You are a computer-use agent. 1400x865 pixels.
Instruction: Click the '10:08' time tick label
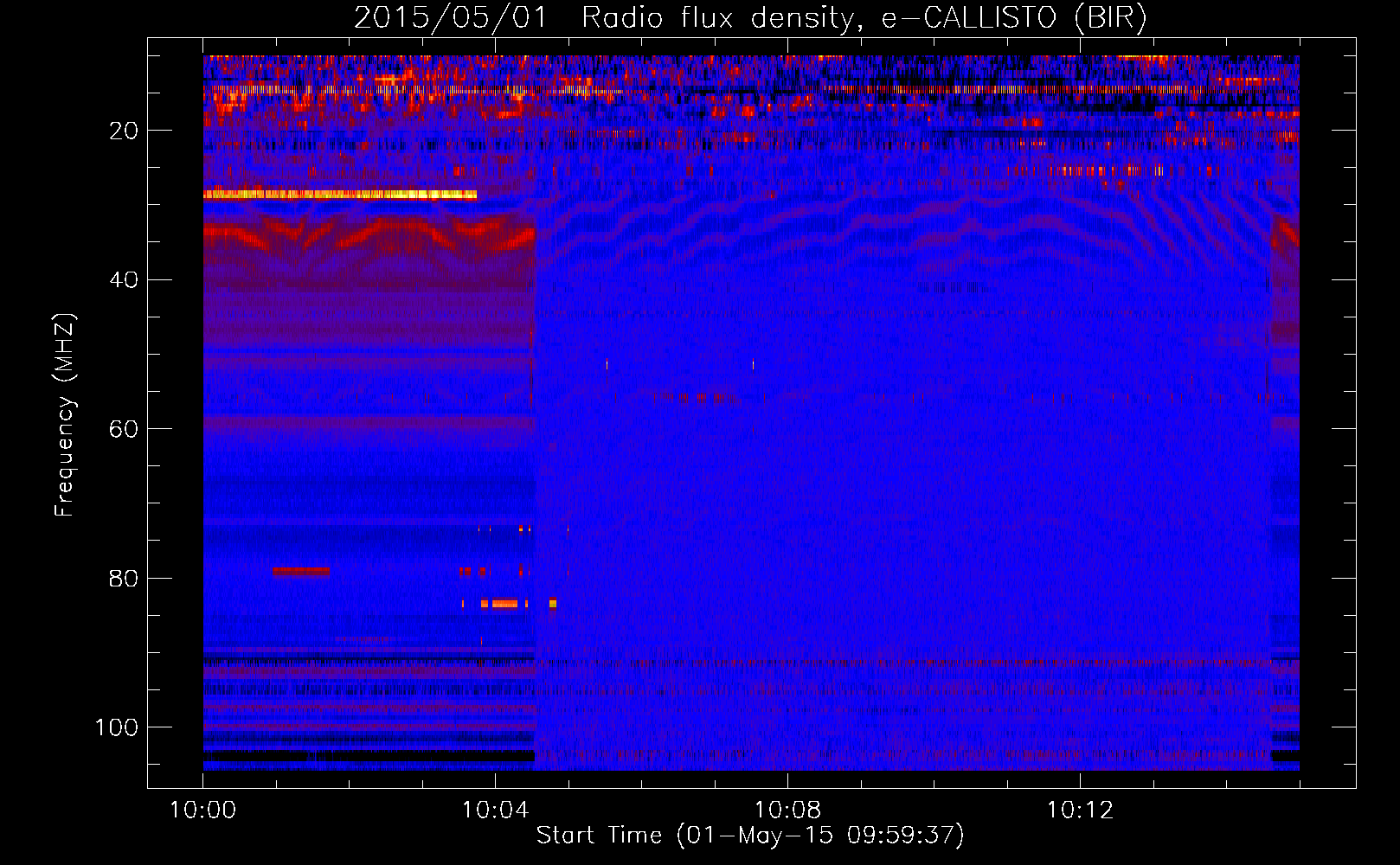point(787,811)
